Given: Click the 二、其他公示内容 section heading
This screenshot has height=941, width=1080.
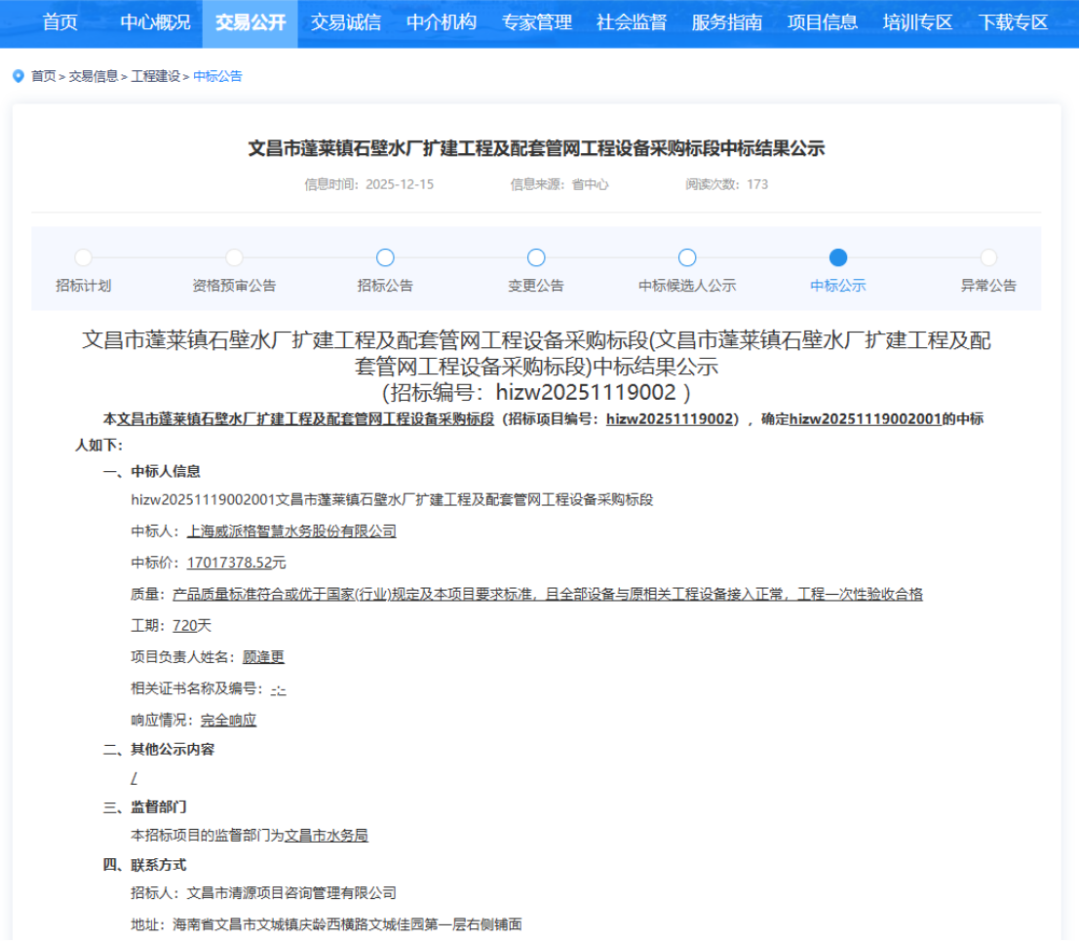Looking at the screenshot, I should point(158,749).
